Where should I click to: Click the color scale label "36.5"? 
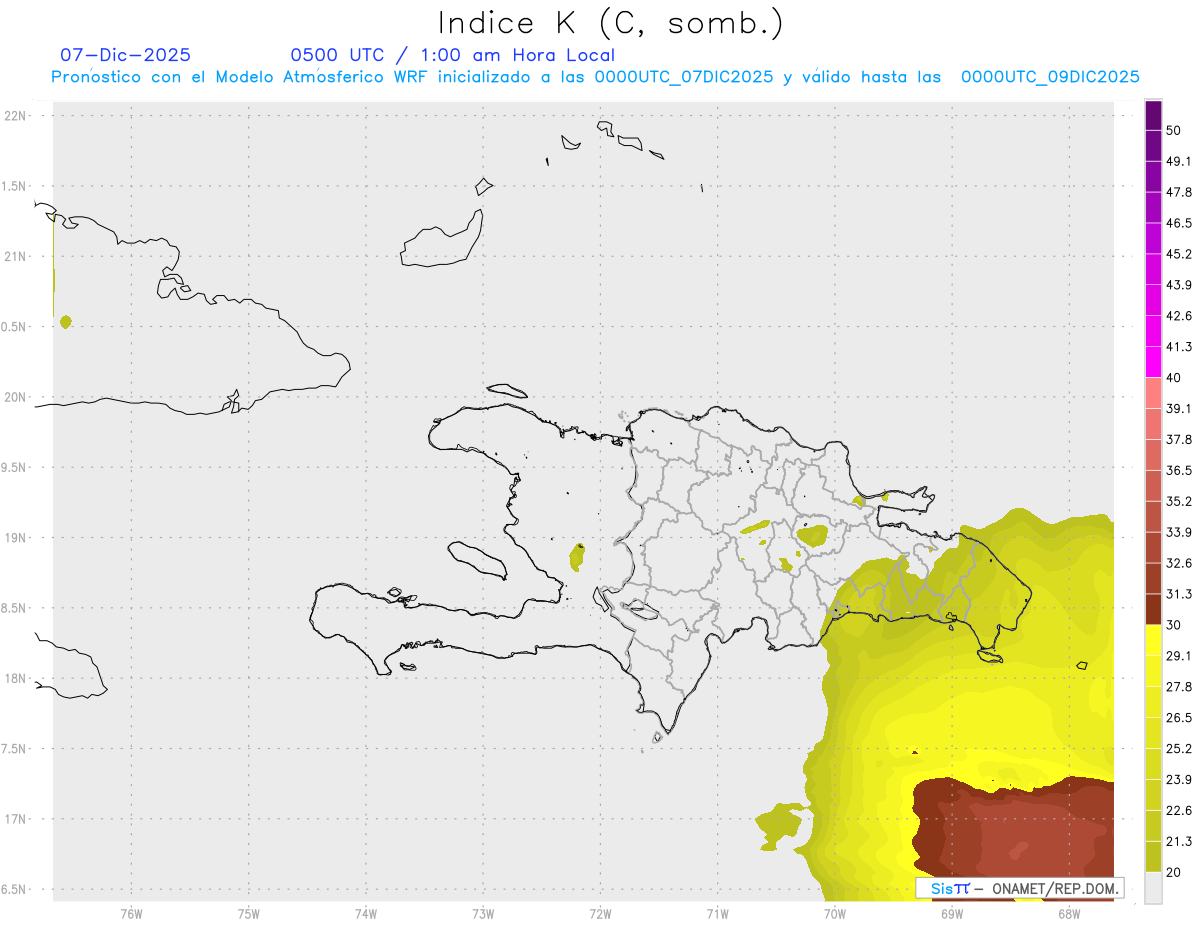[x=1179, y=470]
